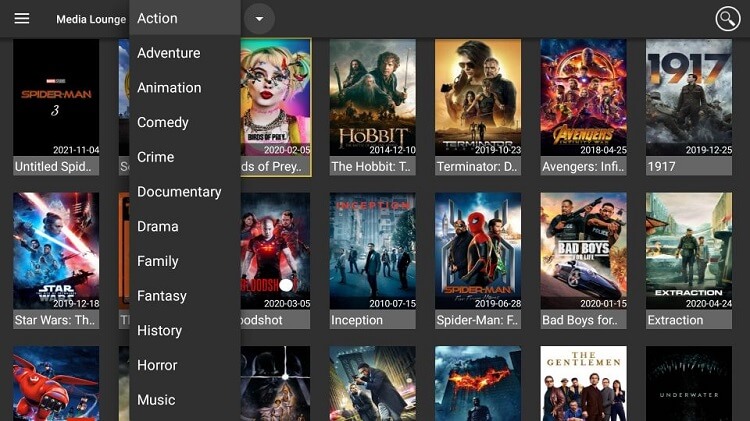Click the '1917' title label
The height and width of the screenshot is (421, 750).
tap(689, 166)
